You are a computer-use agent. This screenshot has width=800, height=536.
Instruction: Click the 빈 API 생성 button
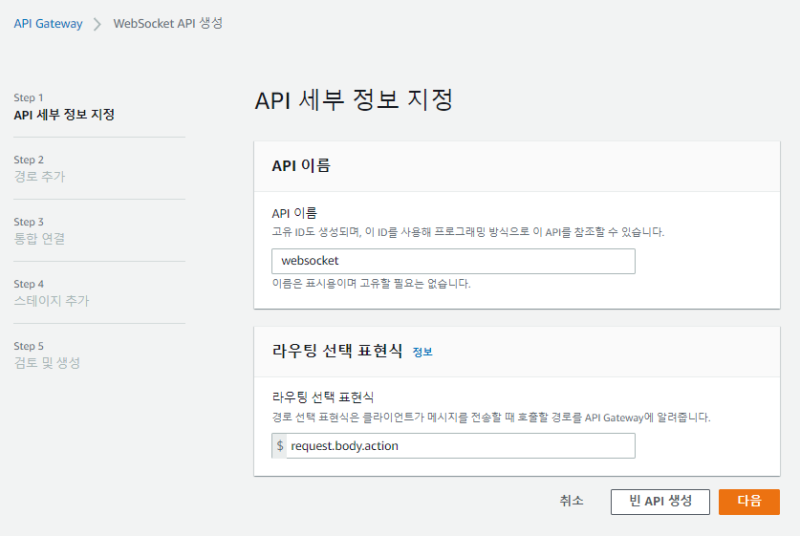(x=659, y=502)
